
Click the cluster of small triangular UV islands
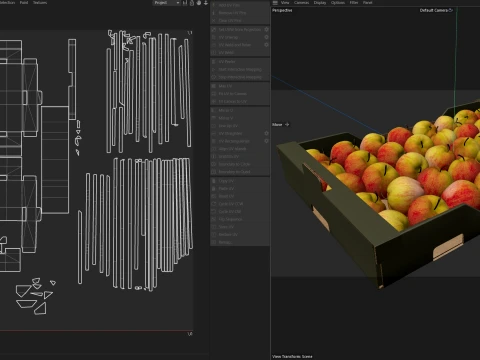[36, 296]
